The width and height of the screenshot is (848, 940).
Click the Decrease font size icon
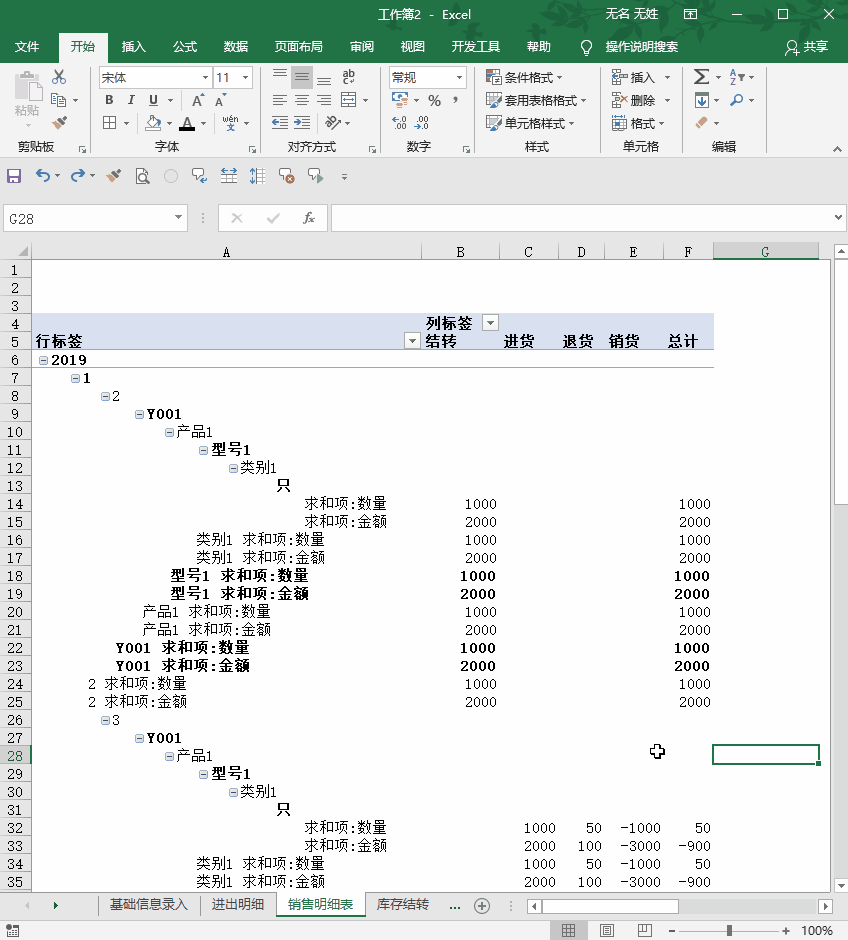point(220,100)
